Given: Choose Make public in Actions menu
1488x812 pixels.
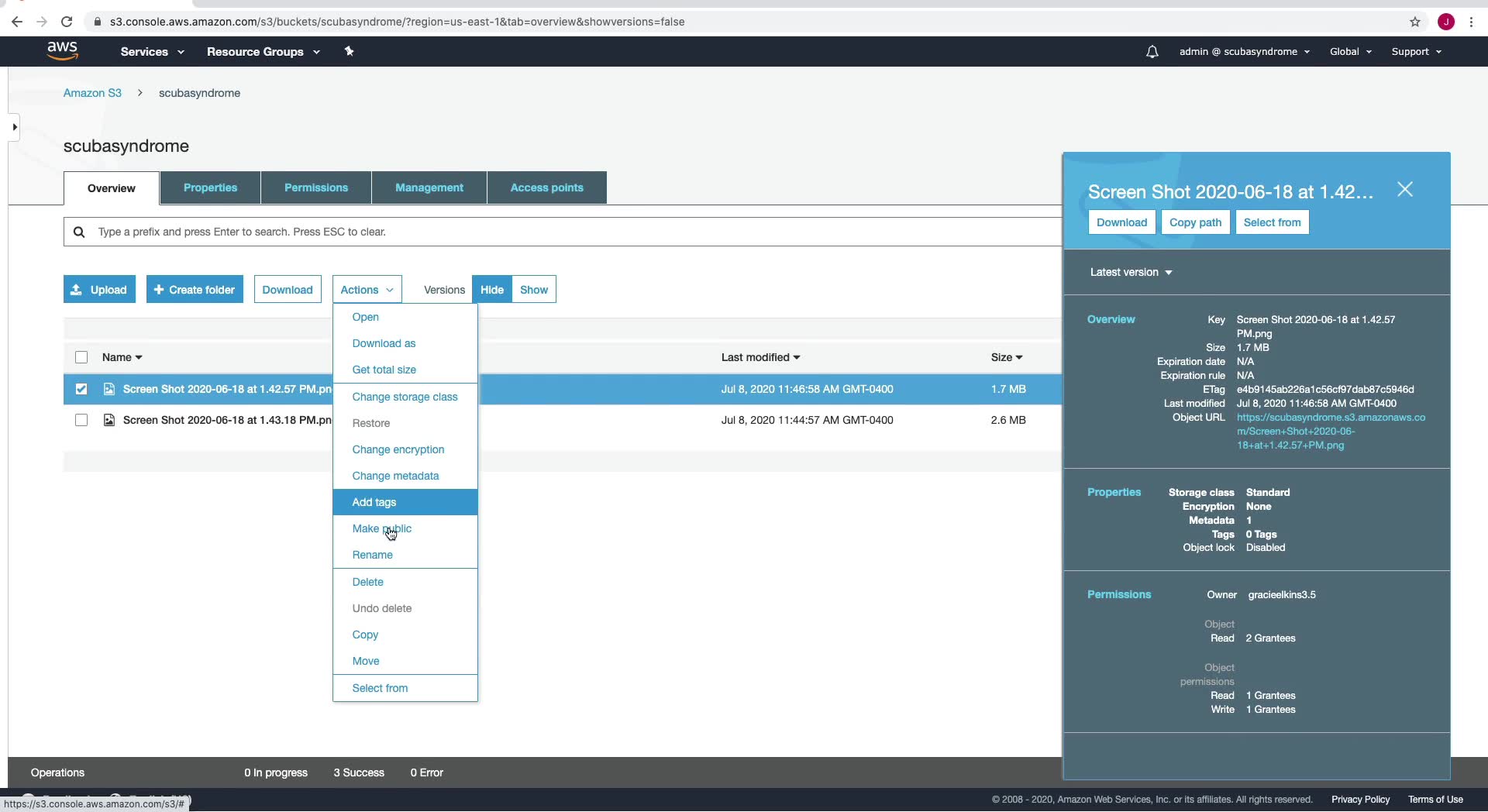Looking at the screenshot, I should click(x=405, y=528).
